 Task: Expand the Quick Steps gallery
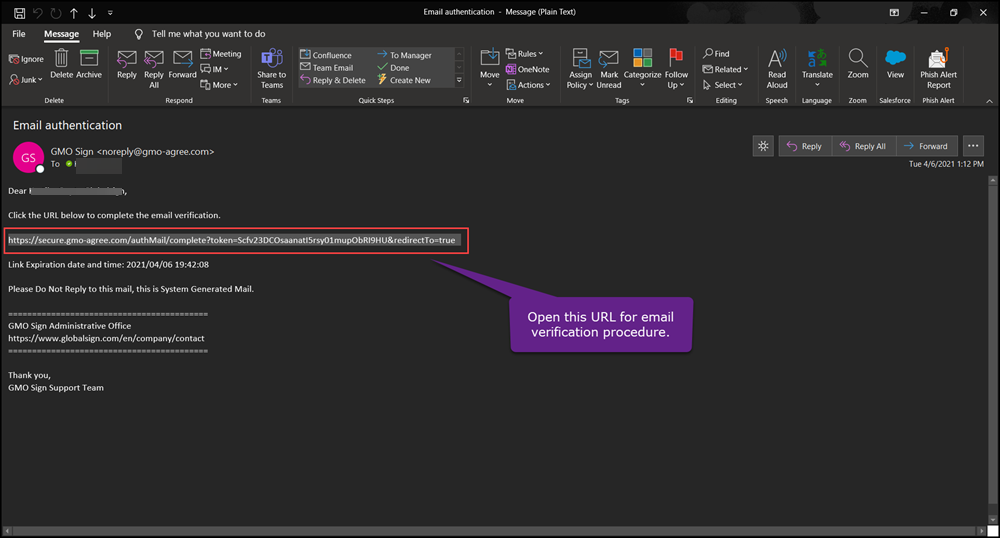459,80
